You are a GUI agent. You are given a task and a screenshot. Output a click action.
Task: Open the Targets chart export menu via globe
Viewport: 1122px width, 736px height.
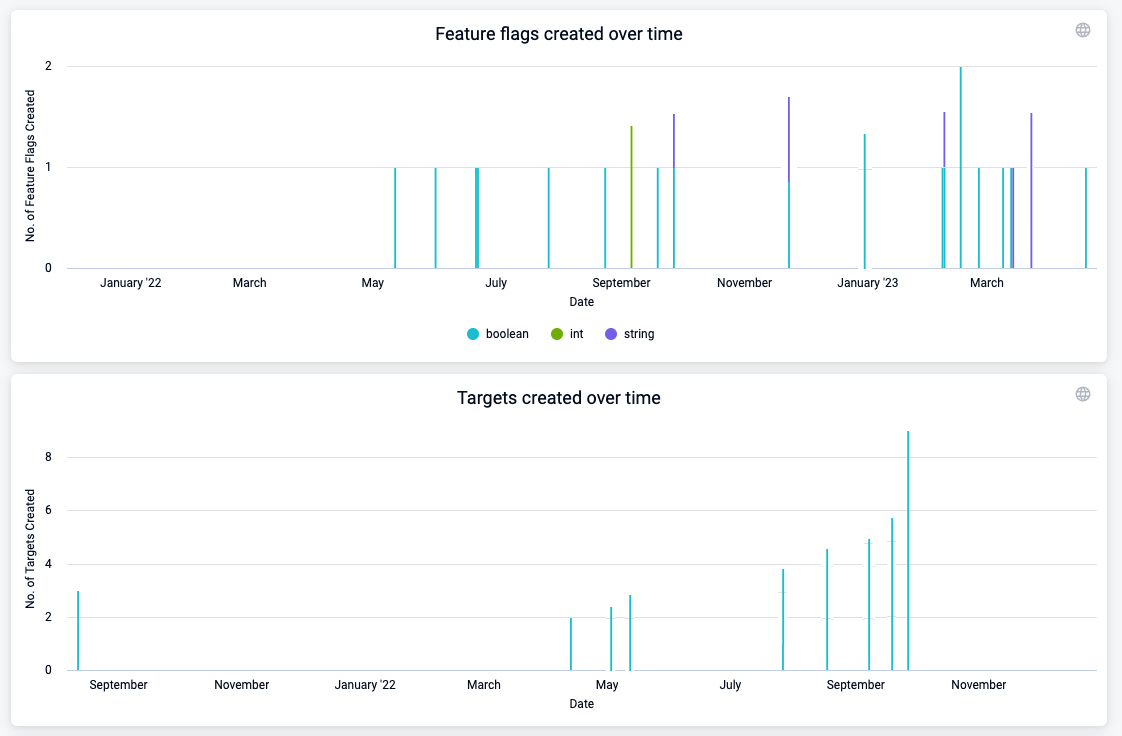pos(1083,393)
